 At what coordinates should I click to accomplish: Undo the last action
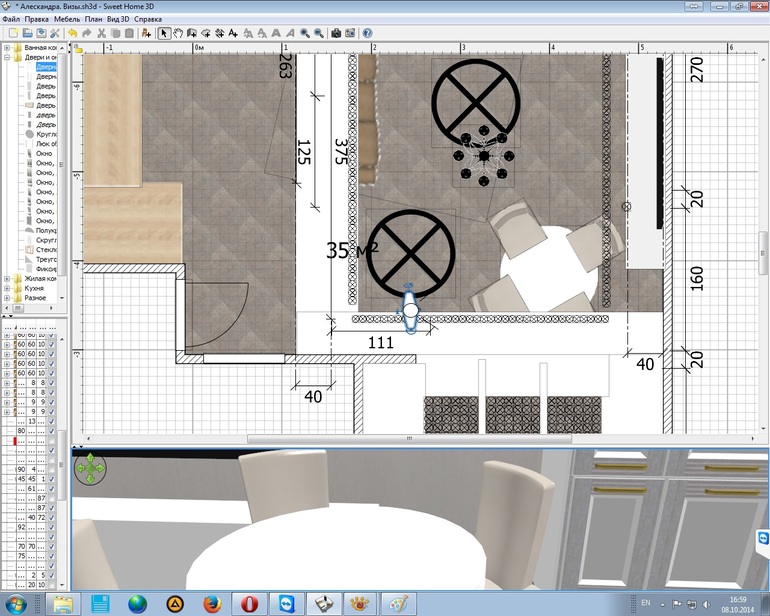[73, 33]
